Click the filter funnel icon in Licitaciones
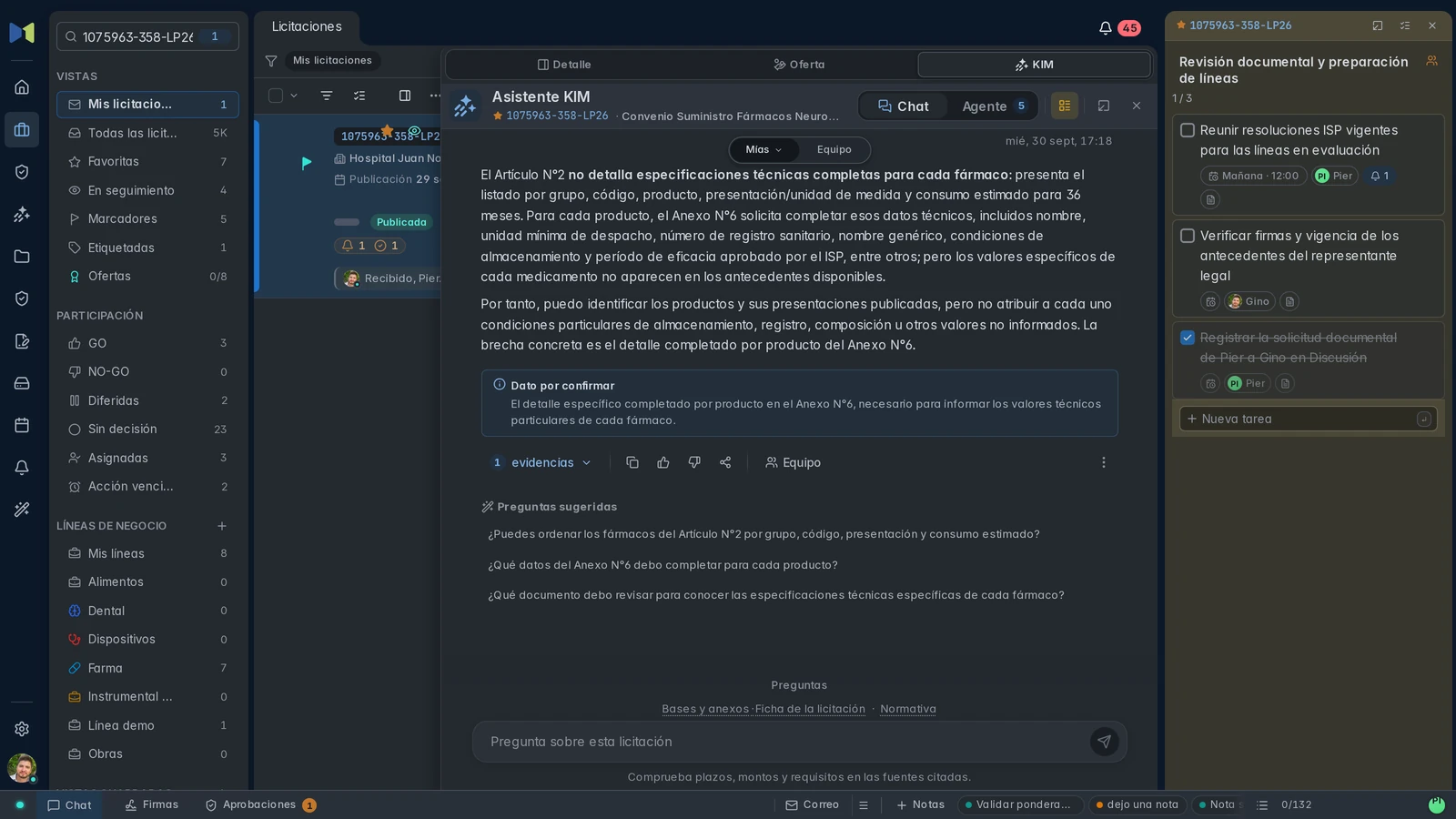1456x819 pixels. [x=271, y=61]
